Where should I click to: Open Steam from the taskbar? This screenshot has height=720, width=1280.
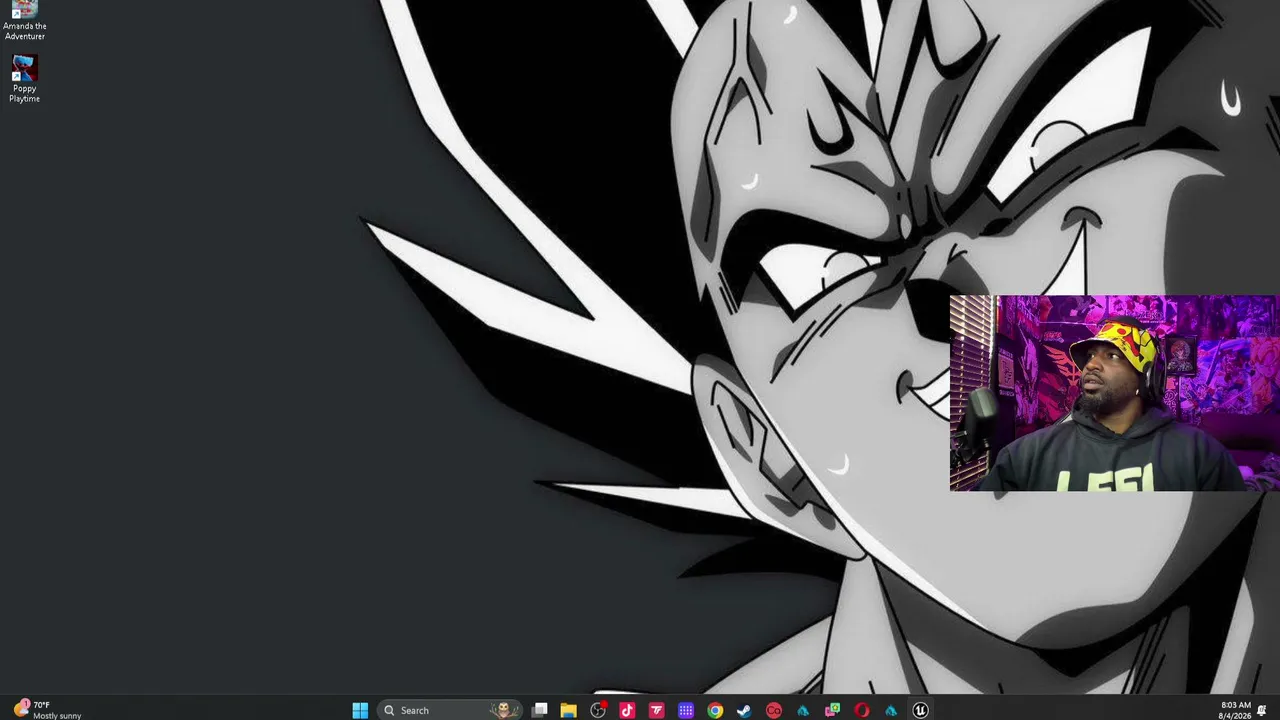(744, 710)
